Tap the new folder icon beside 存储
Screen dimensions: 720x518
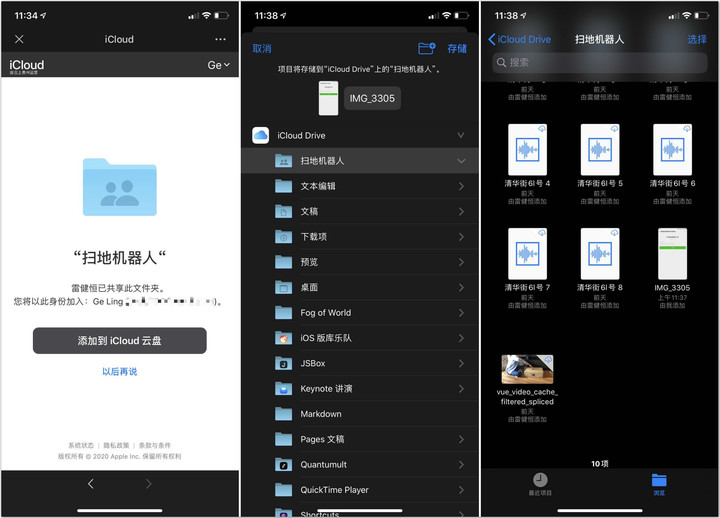click(427, 48)
